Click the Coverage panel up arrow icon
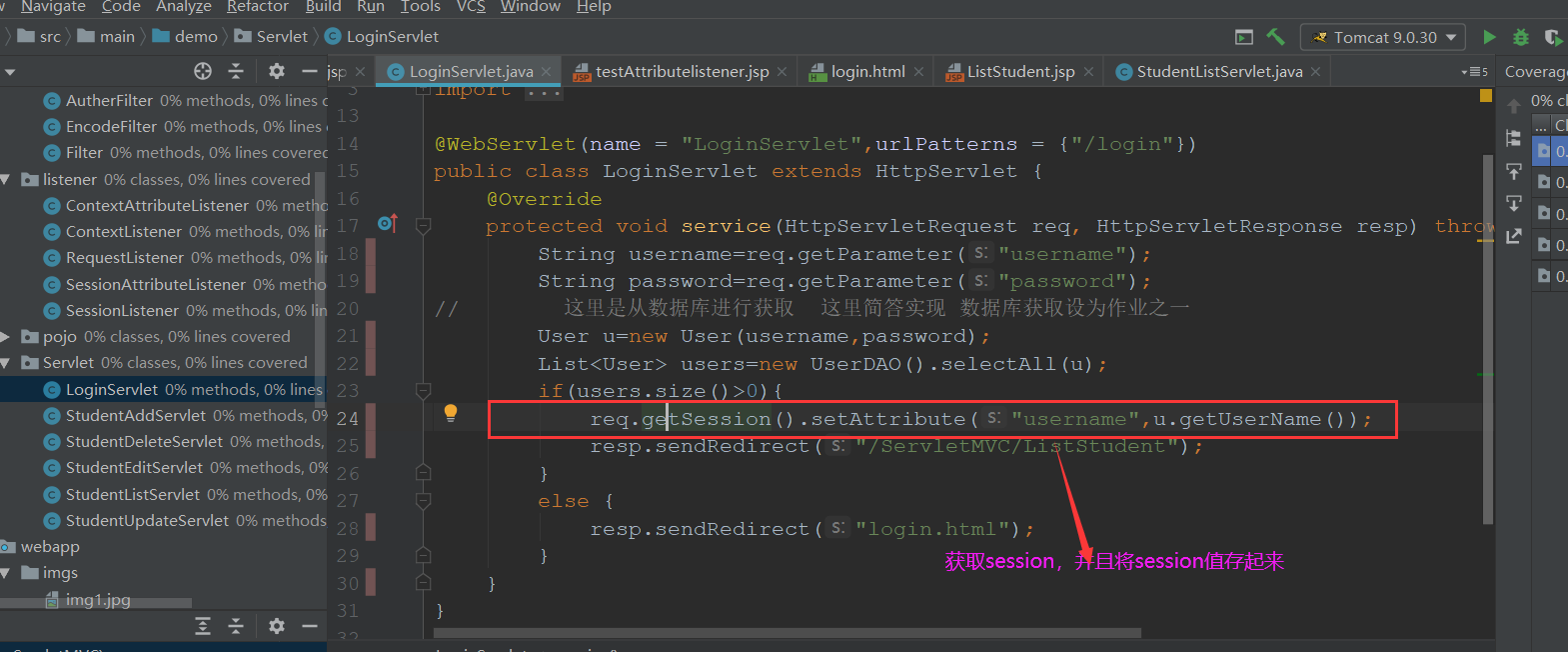 [1514, 105]
